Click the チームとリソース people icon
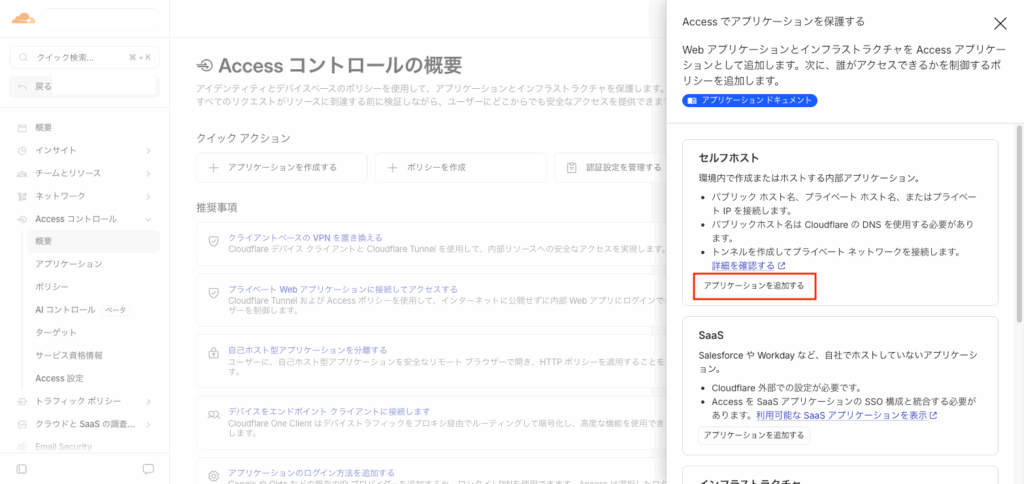Image resolution: width=1024 pixels, height=484 pixels. 22,173
